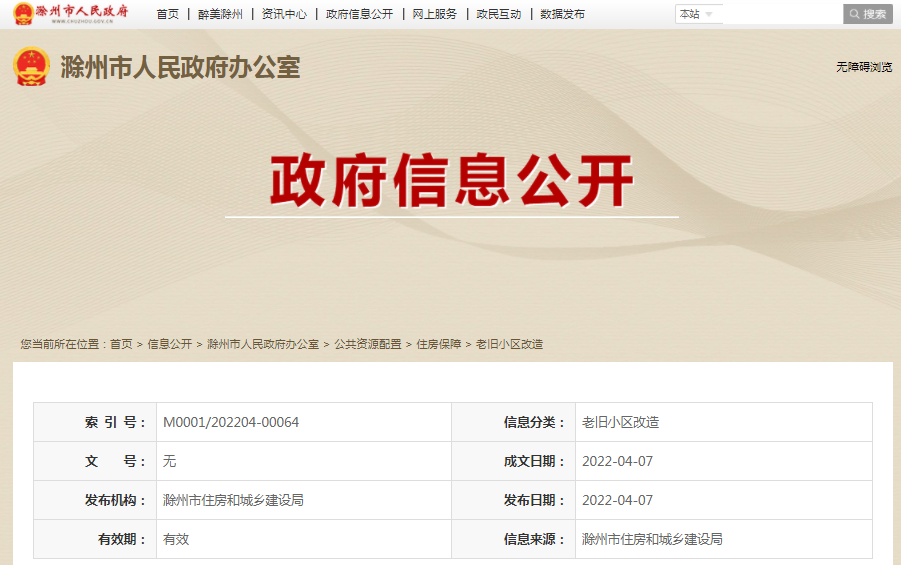Click 住房保障 in the breadcrumb
The height and width of the screenshot is (565, 901).
[438, 344]
